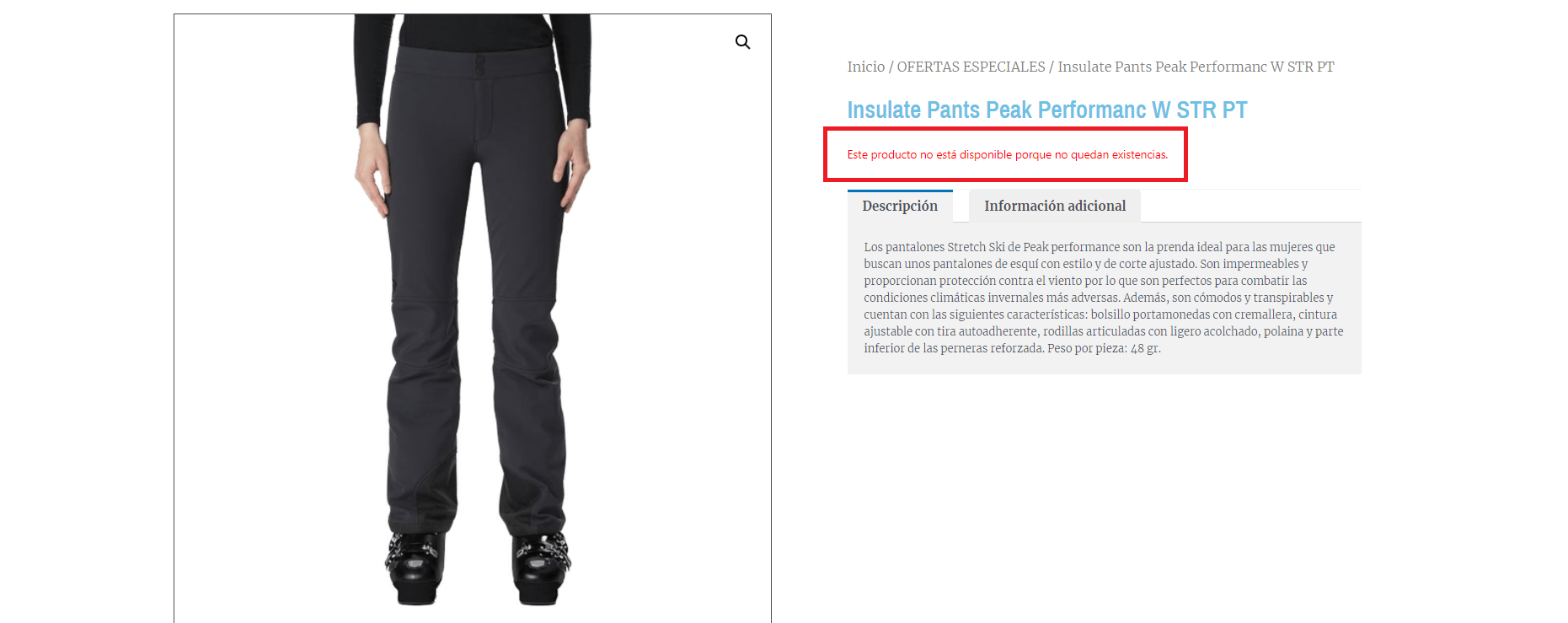Open the Inicio breadcrumb link
This screenshot has width=1568, height=623.
(865, 67)
